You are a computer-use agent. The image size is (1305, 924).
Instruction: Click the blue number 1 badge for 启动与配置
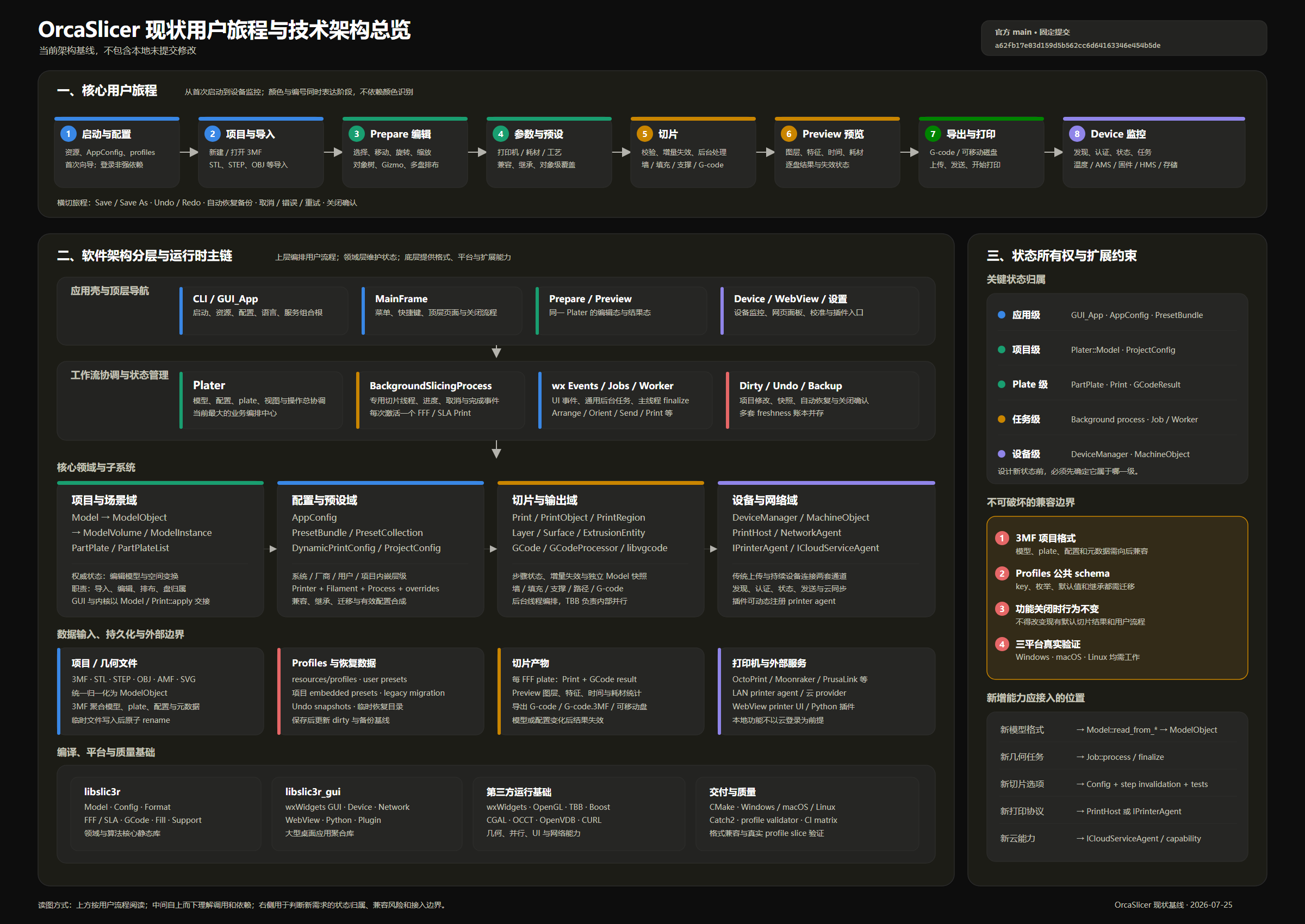coord(69,134)
